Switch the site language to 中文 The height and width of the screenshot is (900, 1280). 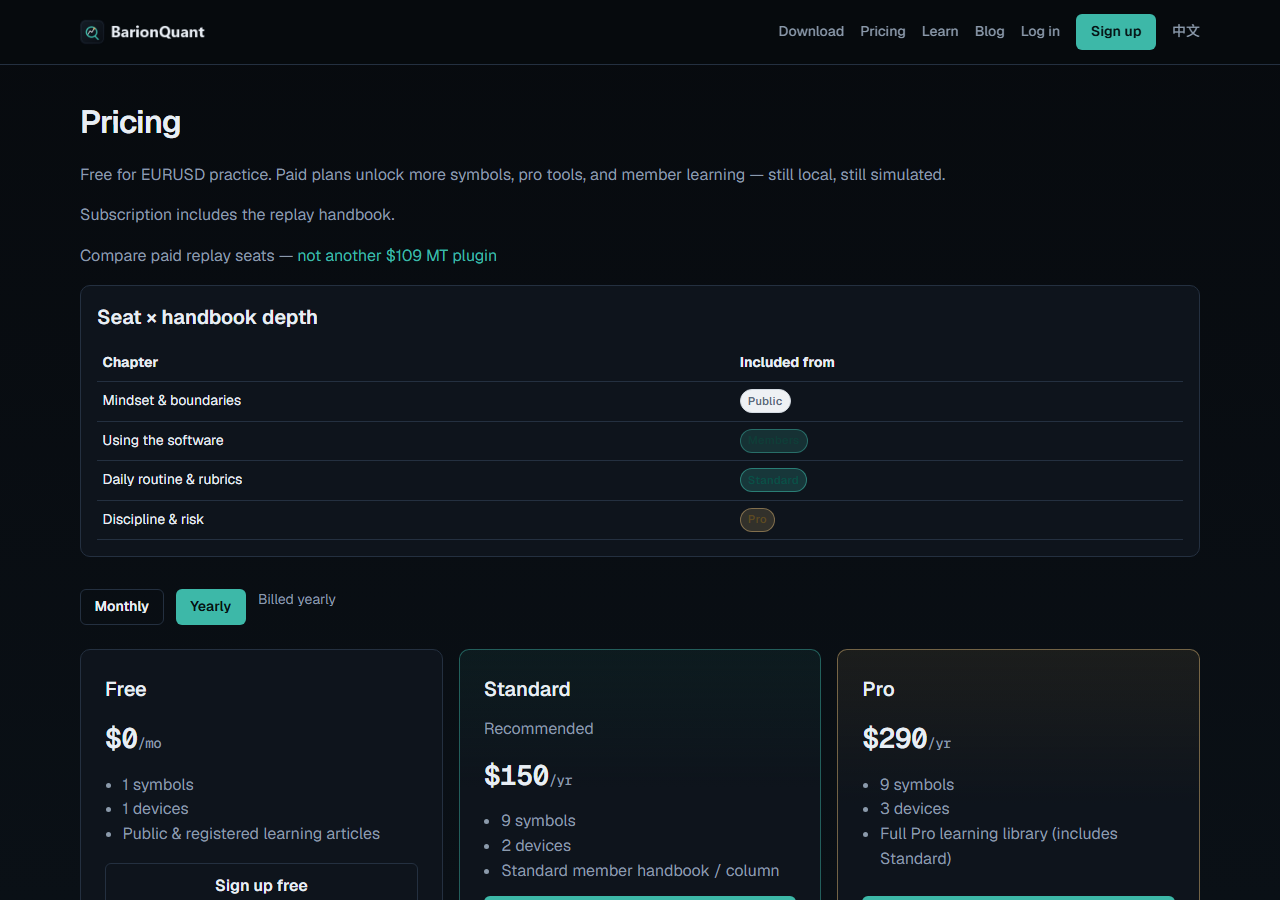[1186, 32]
